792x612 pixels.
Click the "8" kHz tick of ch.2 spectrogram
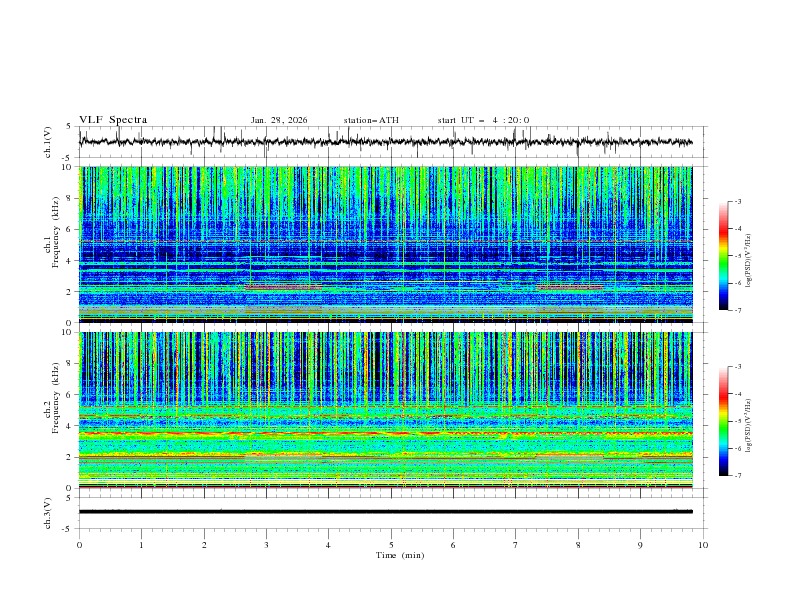point(71,363)
